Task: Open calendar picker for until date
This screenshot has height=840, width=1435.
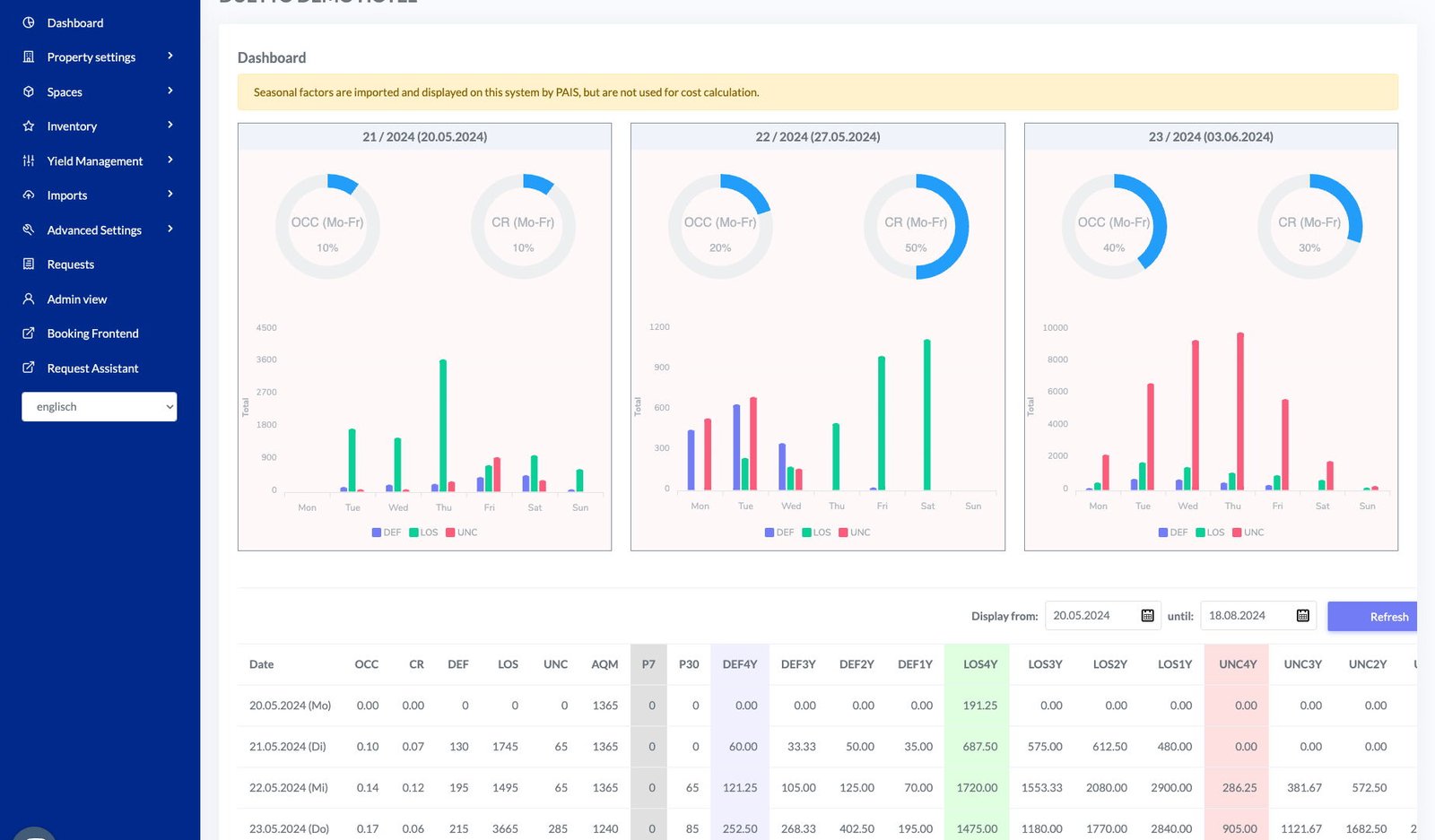Action: point(1303,615)
